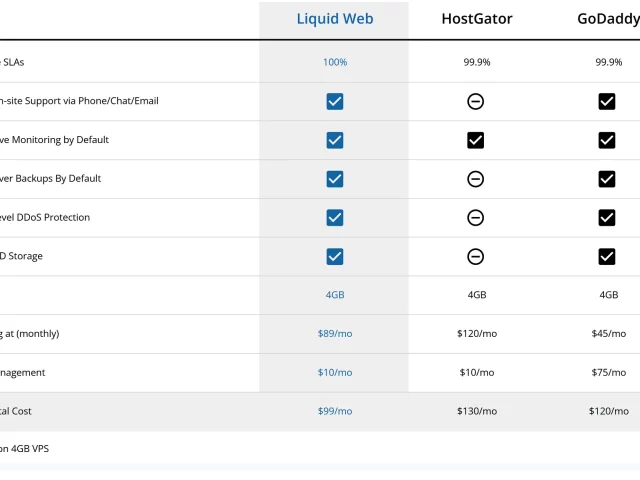Click DDoS Protection row label
This screenshot has width=640, height=480.
(45, 217)
